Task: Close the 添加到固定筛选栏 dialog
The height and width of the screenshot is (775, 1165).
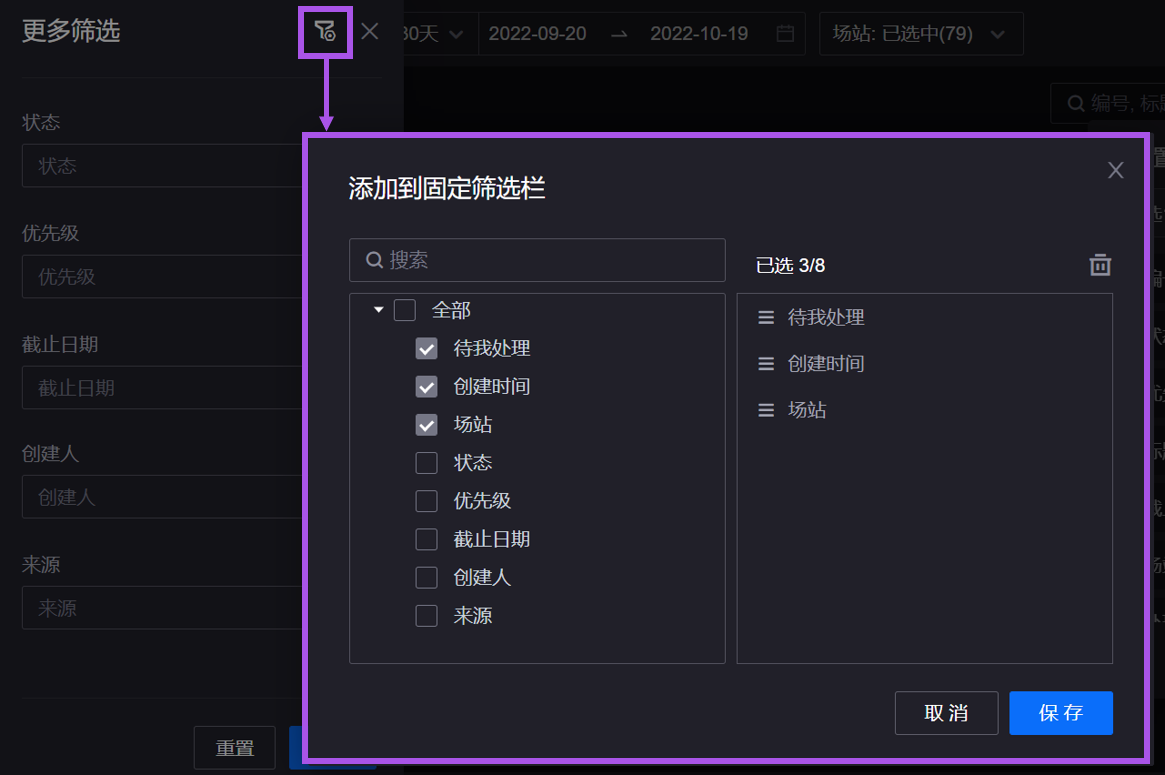Action: click(1115, 170)
